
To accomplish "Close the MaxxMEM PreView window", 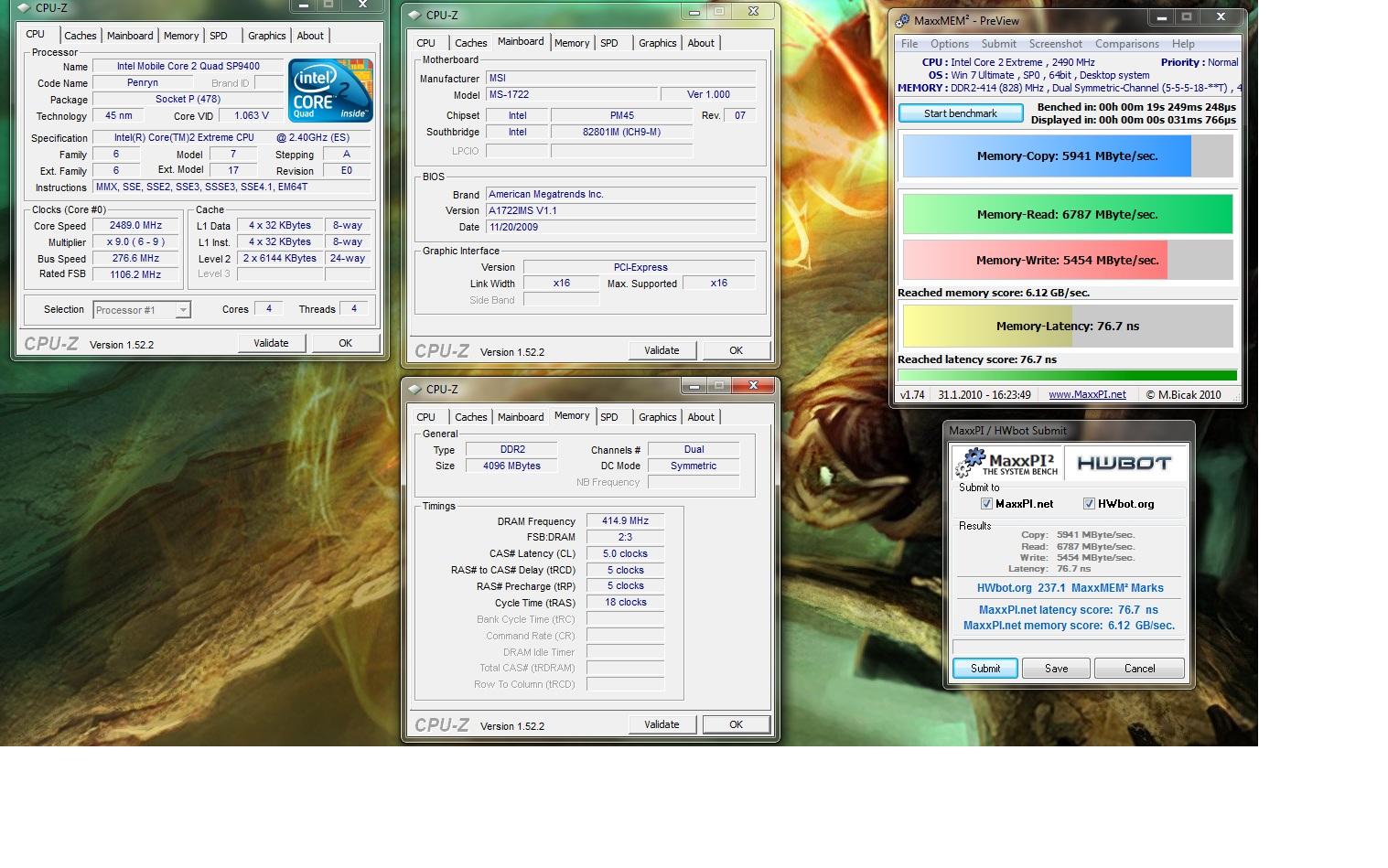I will (1220, 17).
